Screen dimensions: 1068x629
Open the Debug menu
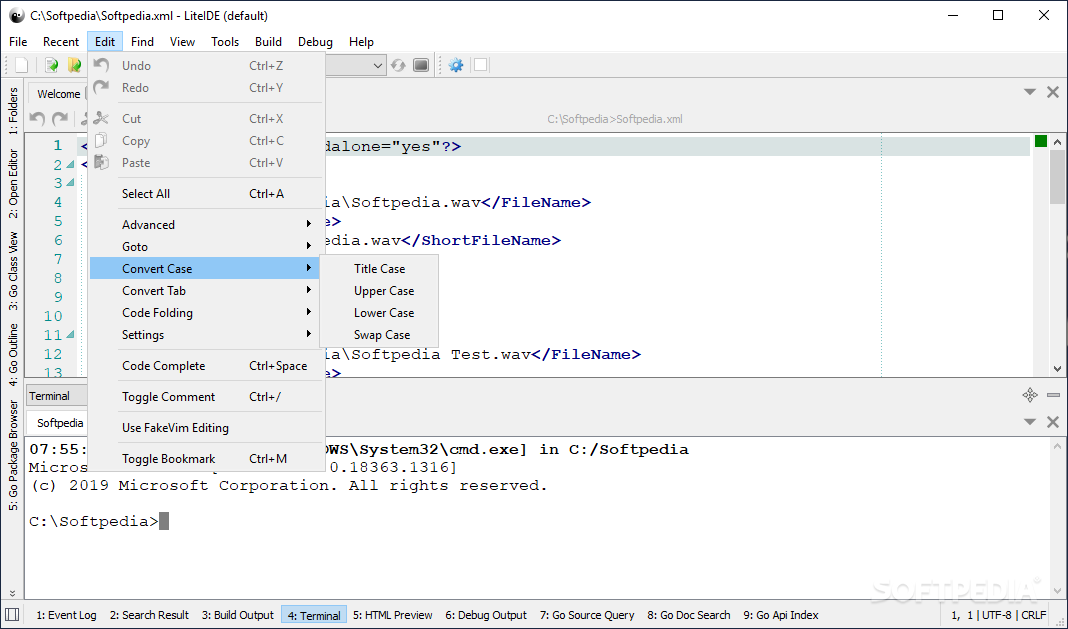click(x=315, y=42)
